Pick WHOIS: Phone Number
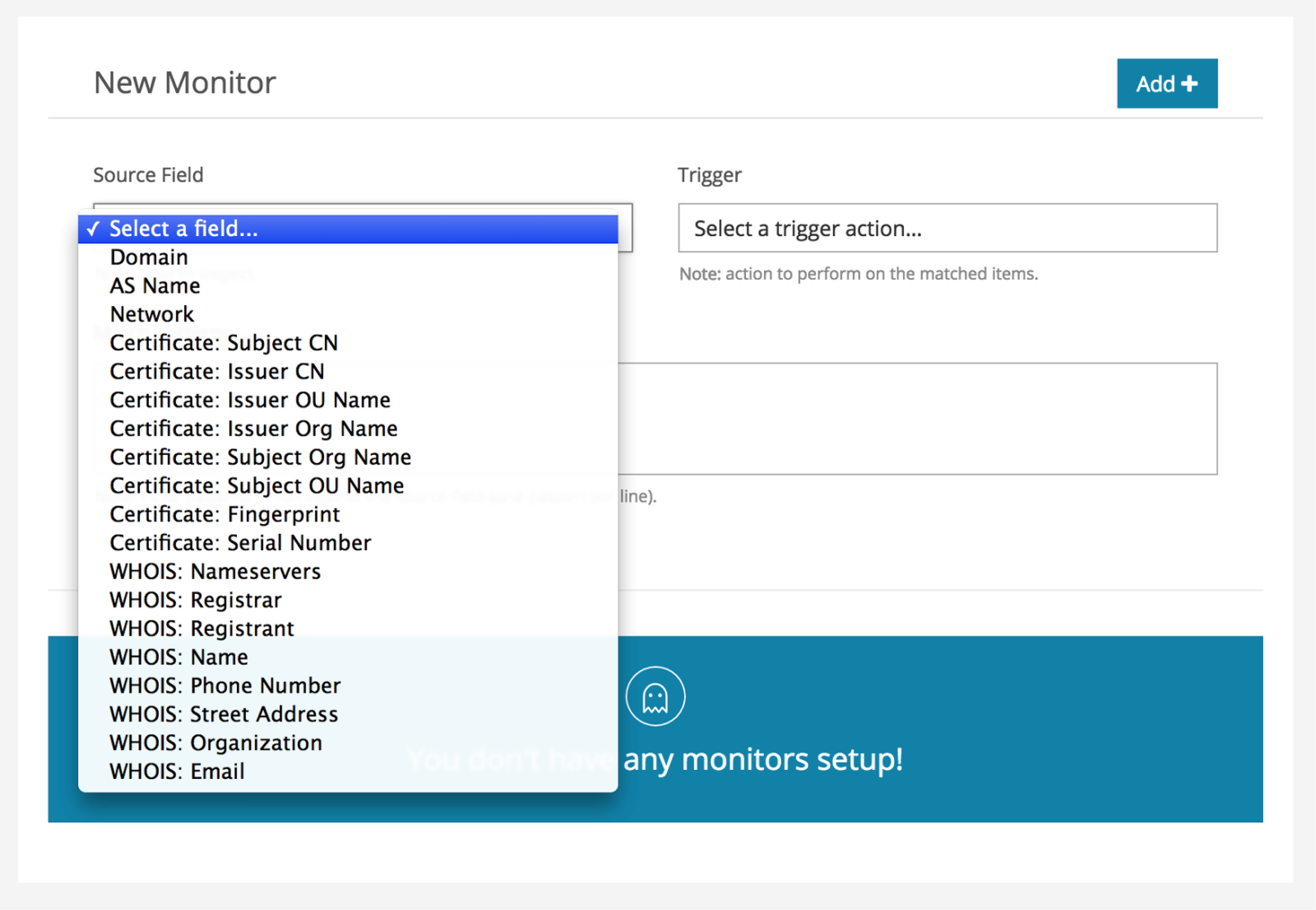Image resolution: width=1316 pixels, height=910 pixels. pos(348,685)
